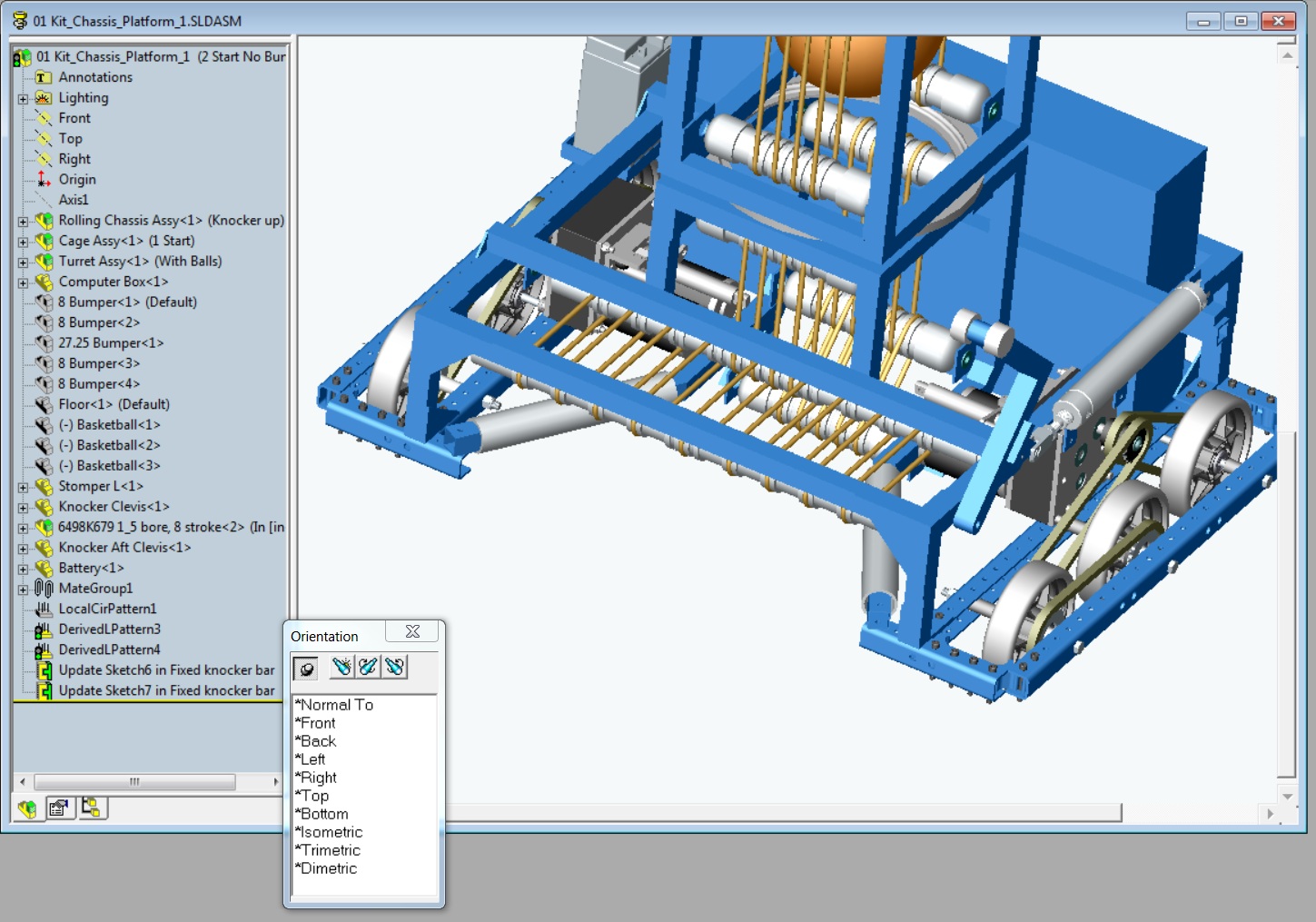The width and height of the screenshot is (1316, 922).
Task: Select *Front in Orientation list
Action: 315,723
